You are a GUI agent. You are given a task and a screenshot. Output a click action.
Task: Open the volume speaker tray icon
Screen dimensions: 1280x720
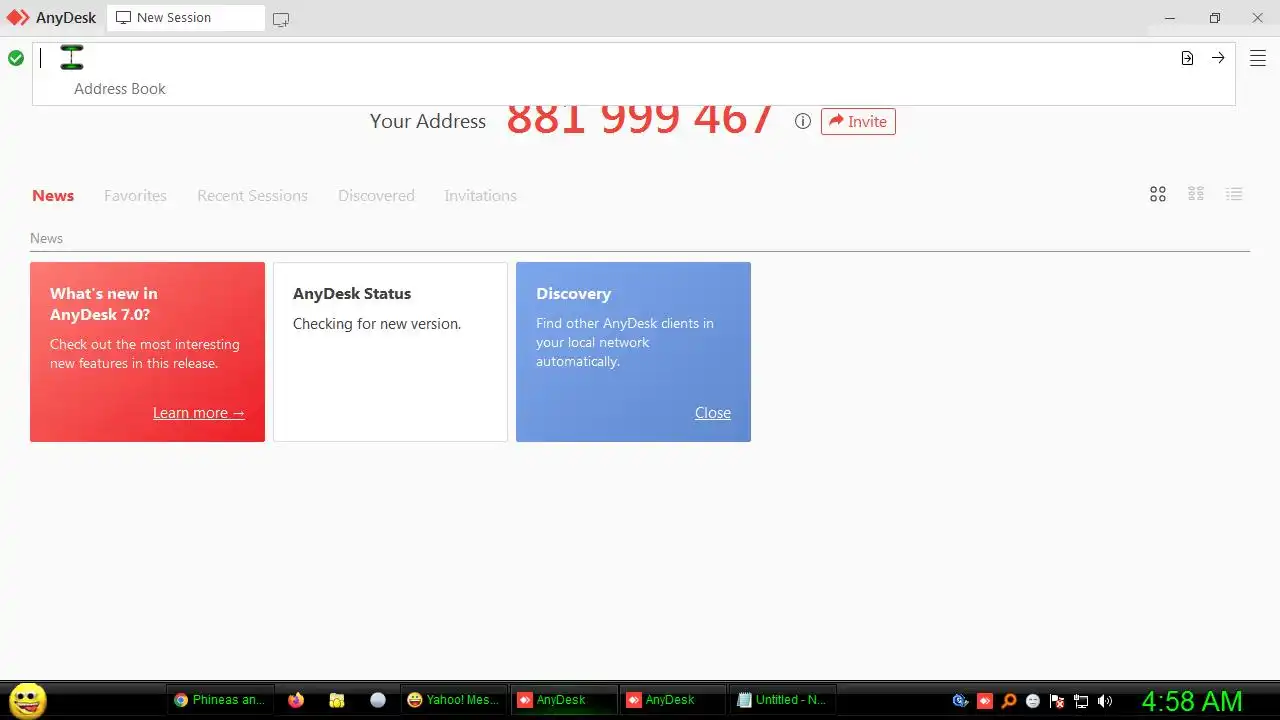tap(1105, 701)
